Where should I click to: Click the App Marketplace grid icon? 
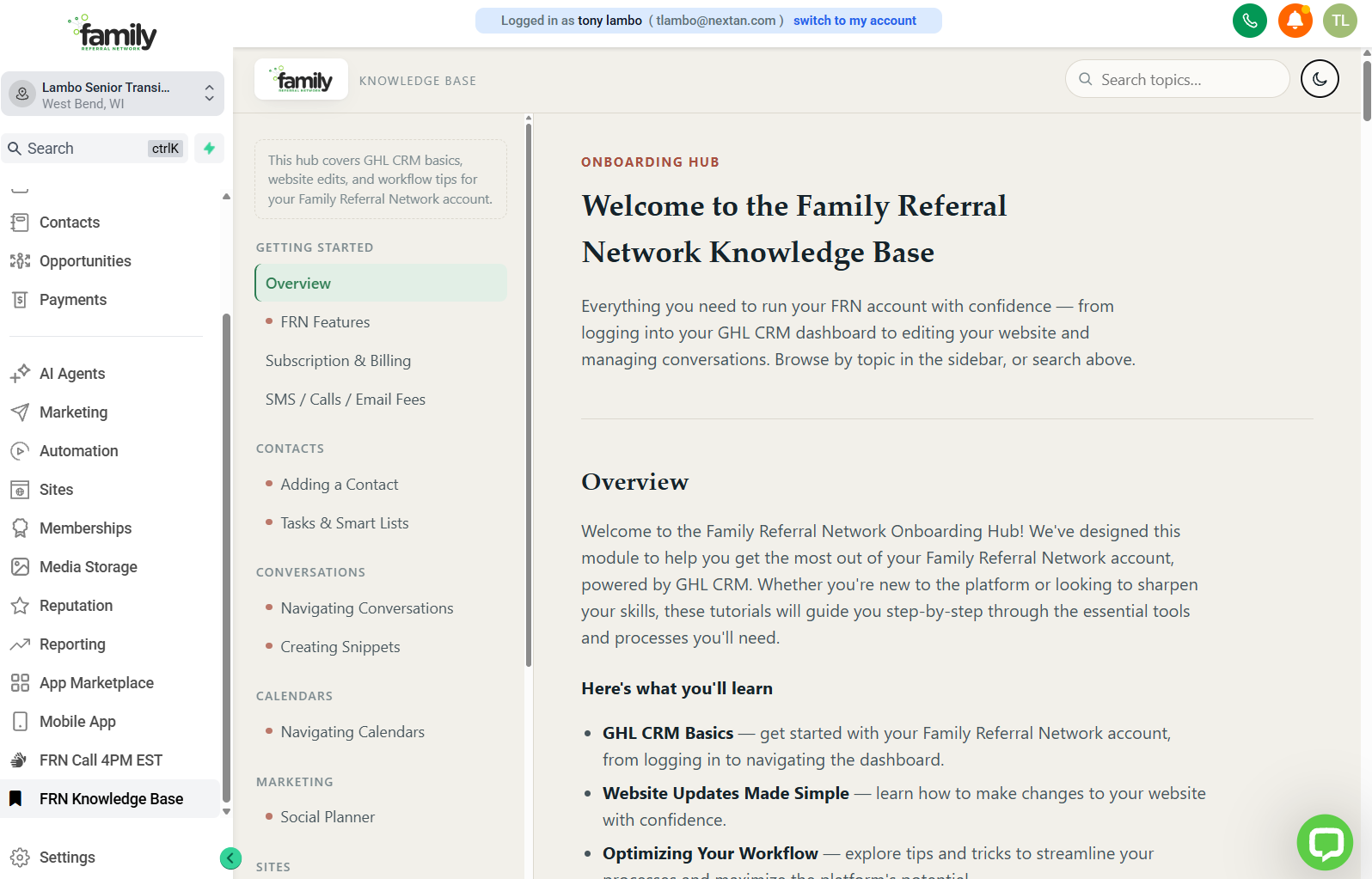coord(20,683)
